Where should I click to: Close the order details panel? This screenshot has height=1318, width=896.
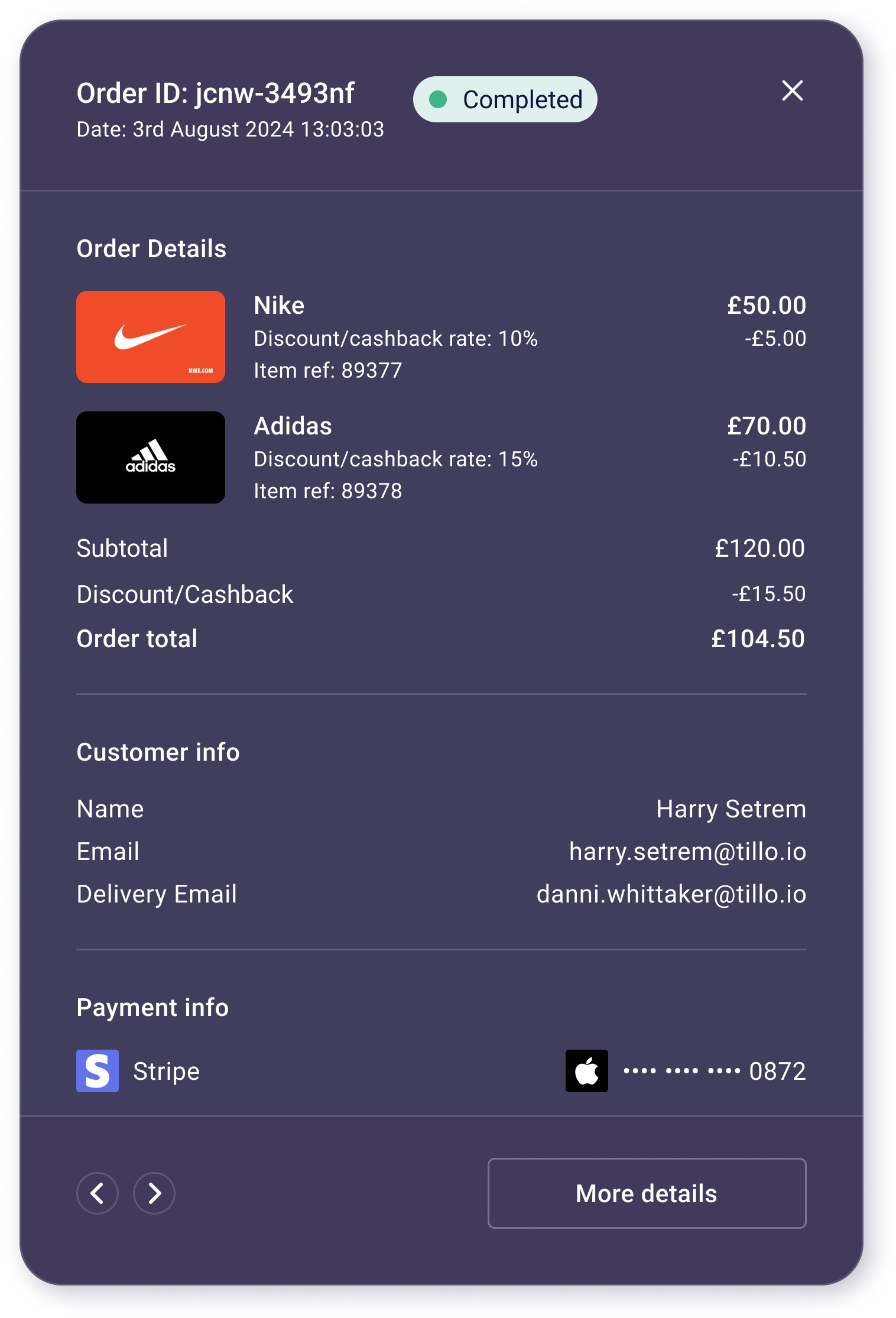click(792, 91)
